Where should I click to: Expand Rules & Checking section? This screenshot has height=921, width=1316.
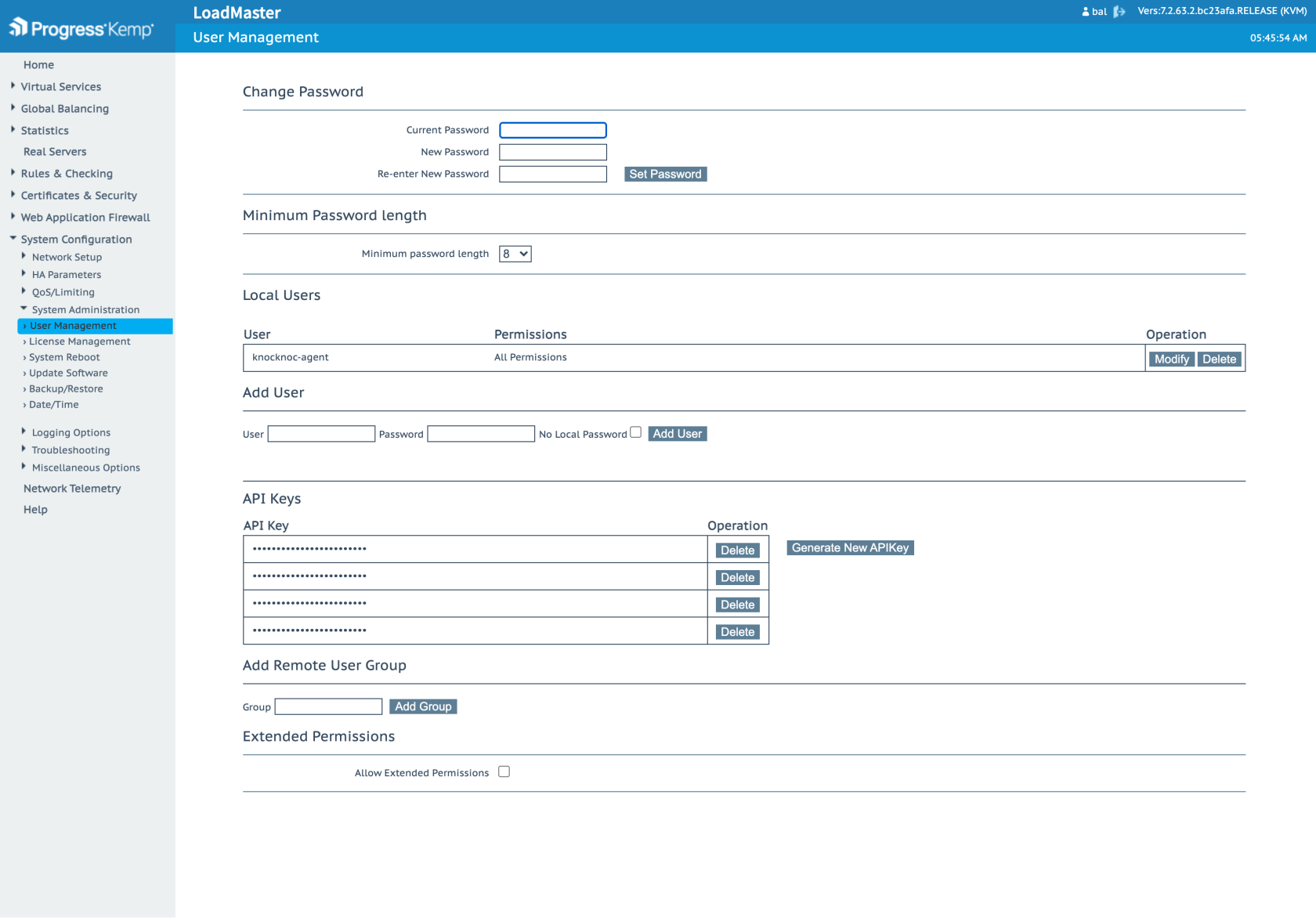click(67, 174)
